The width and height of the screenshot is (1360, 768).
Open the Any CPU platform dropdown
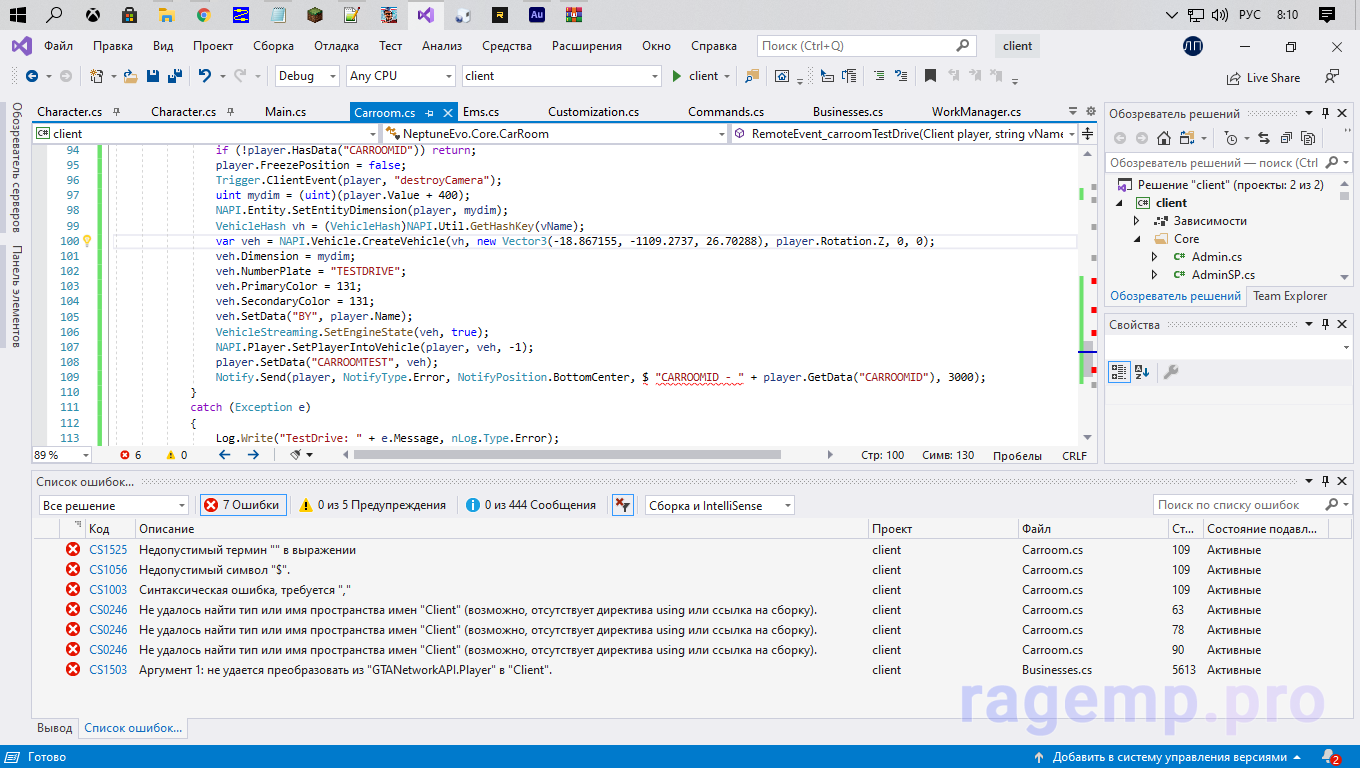[x=400, y=76]
